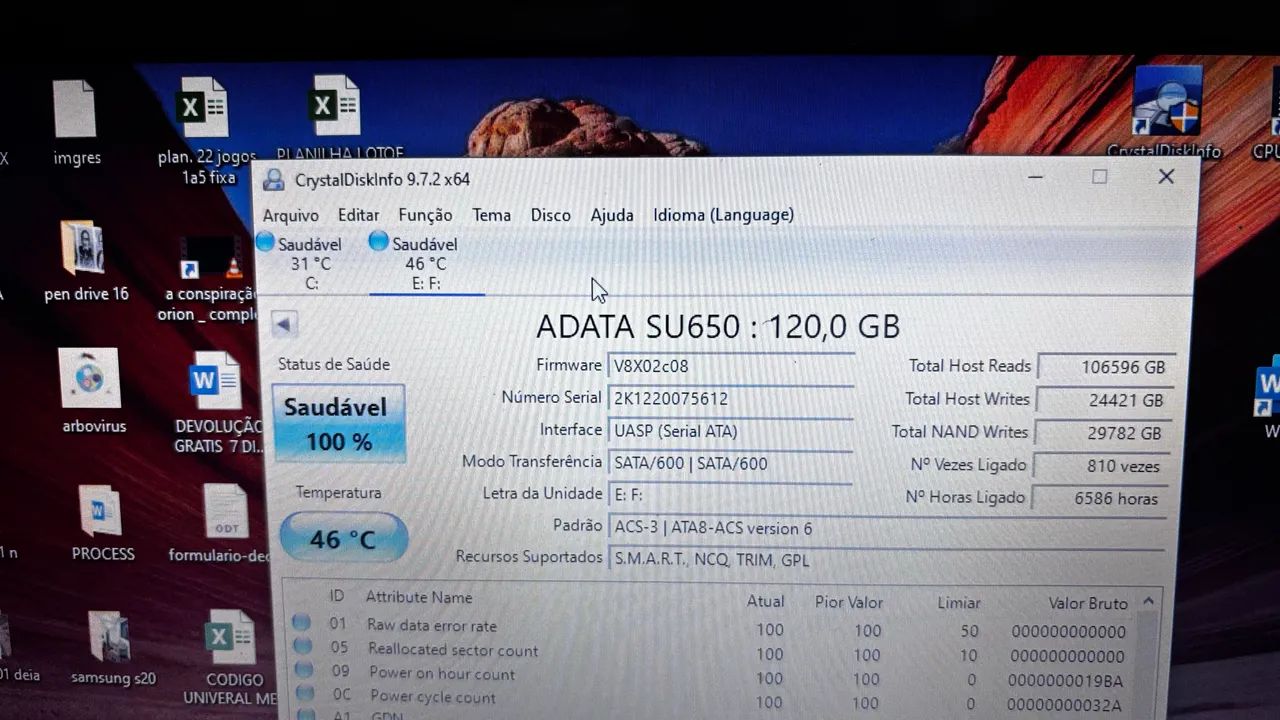Open the Função menu
This screenshot has width=1280, height=720.
(x=425, y=215)
